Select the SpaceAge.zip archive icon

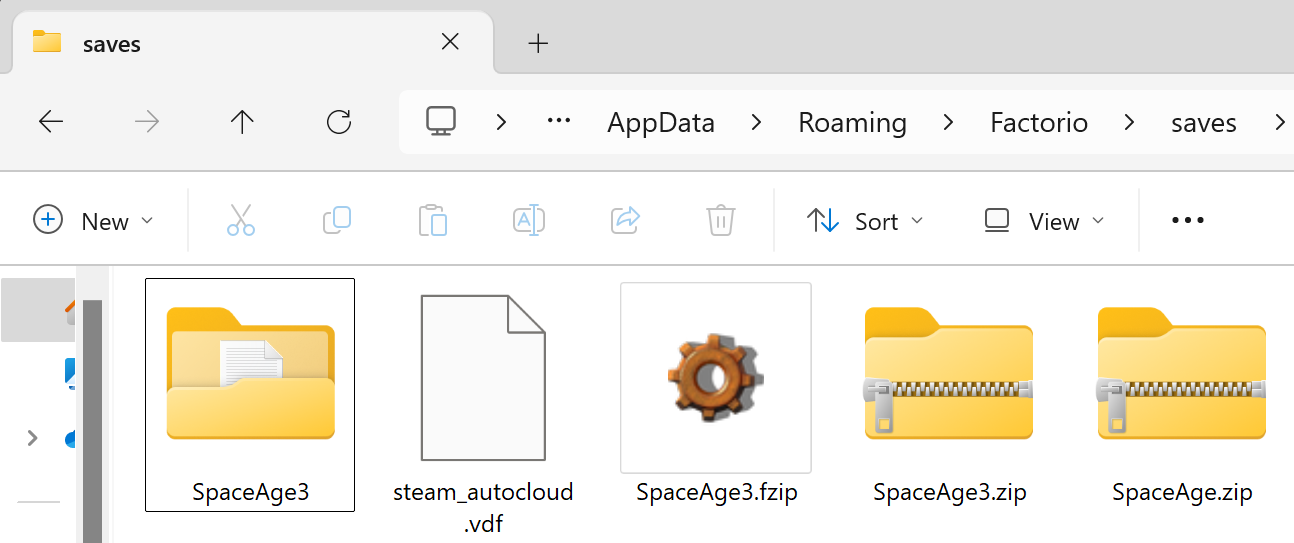click(1181, 373)
